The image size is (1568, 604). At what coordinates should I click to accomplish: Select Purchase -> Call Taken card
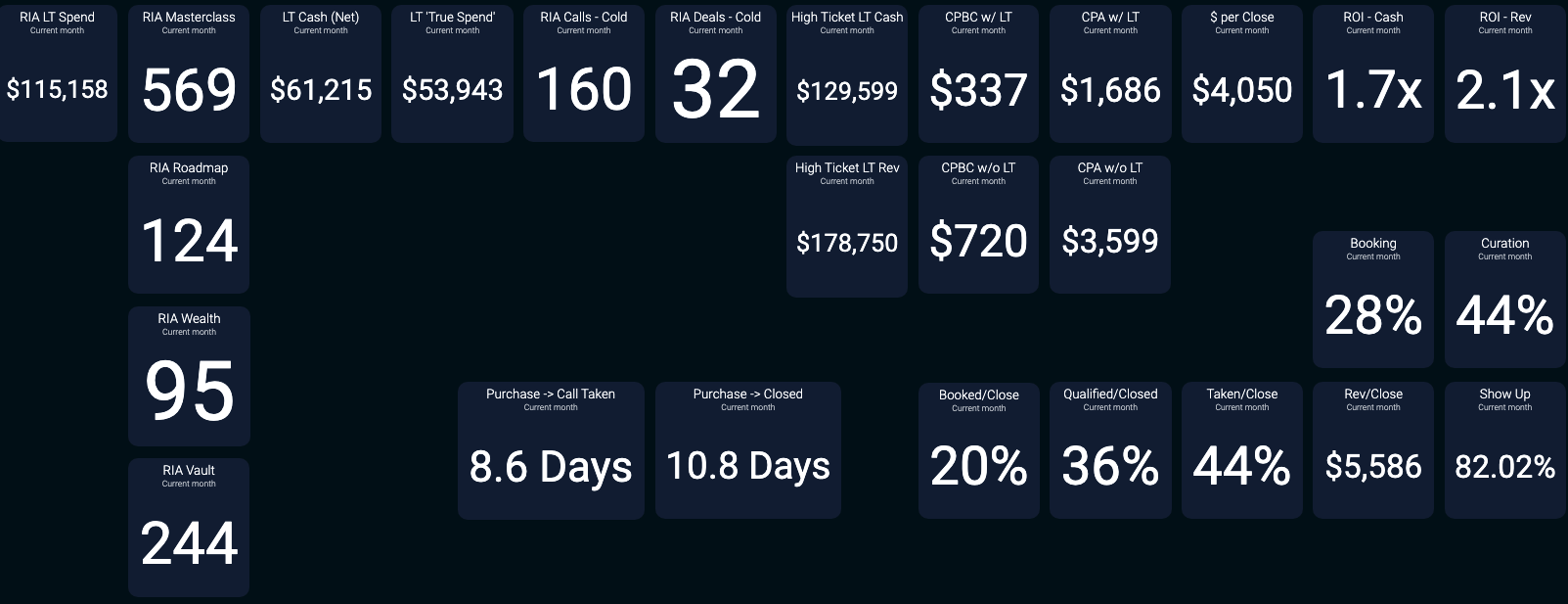(x=551, y=450)
